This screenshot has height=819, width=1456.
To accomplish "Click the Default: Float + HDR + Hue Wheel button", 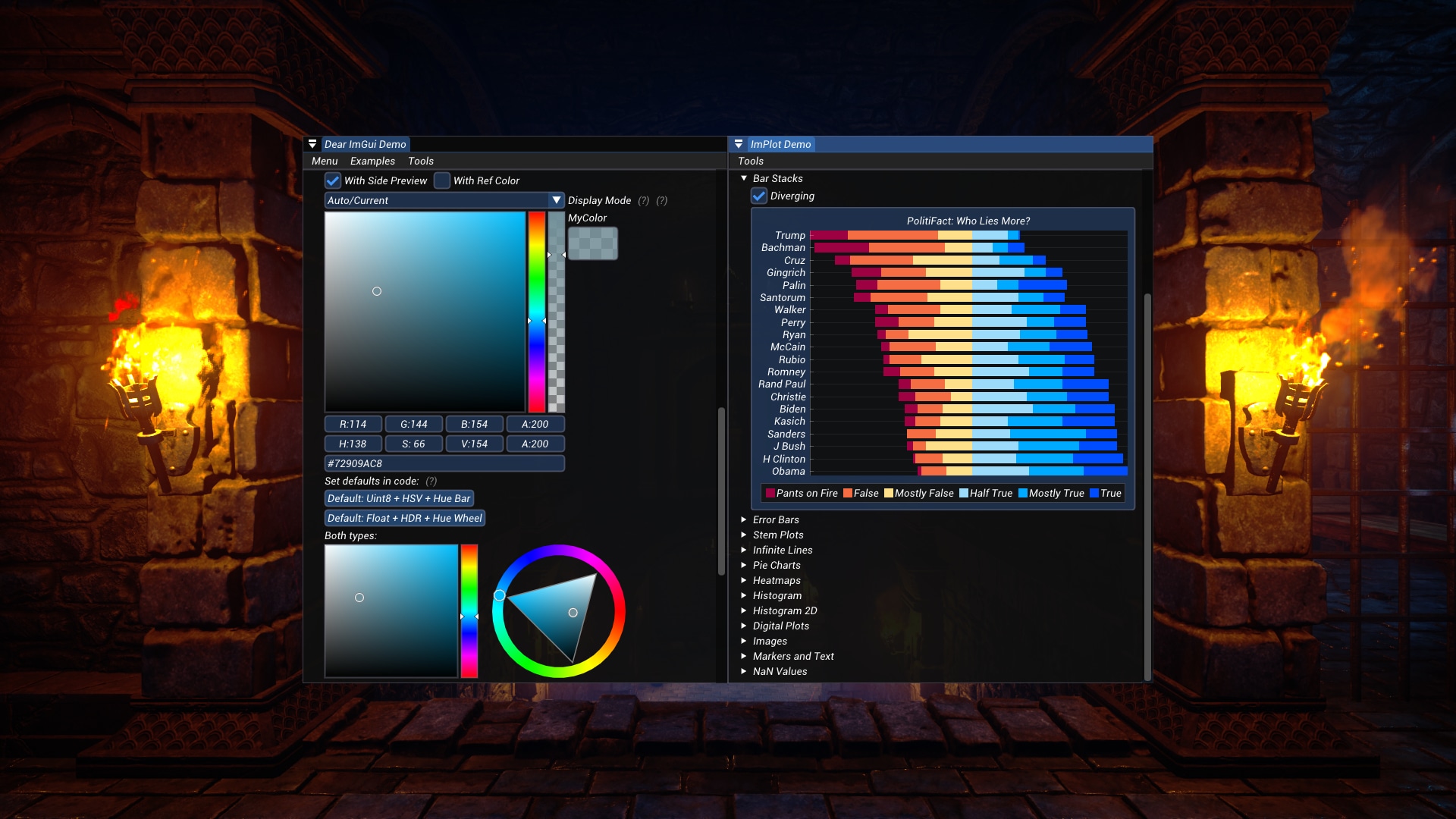I will pyautogui.click(x=405, y=518).
